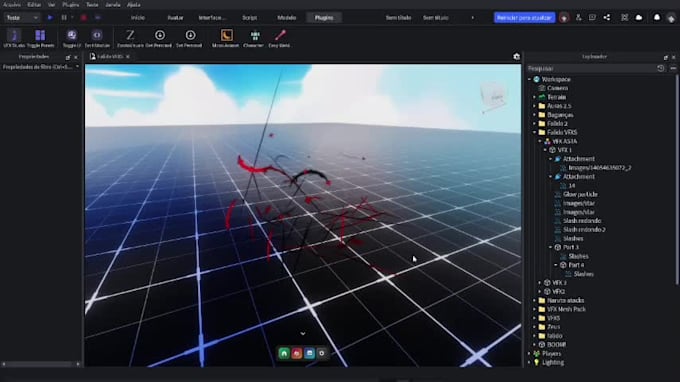Collapse the Workspace tree node
The width and height of the screenshot is (680, 382).
coord(530,79)
